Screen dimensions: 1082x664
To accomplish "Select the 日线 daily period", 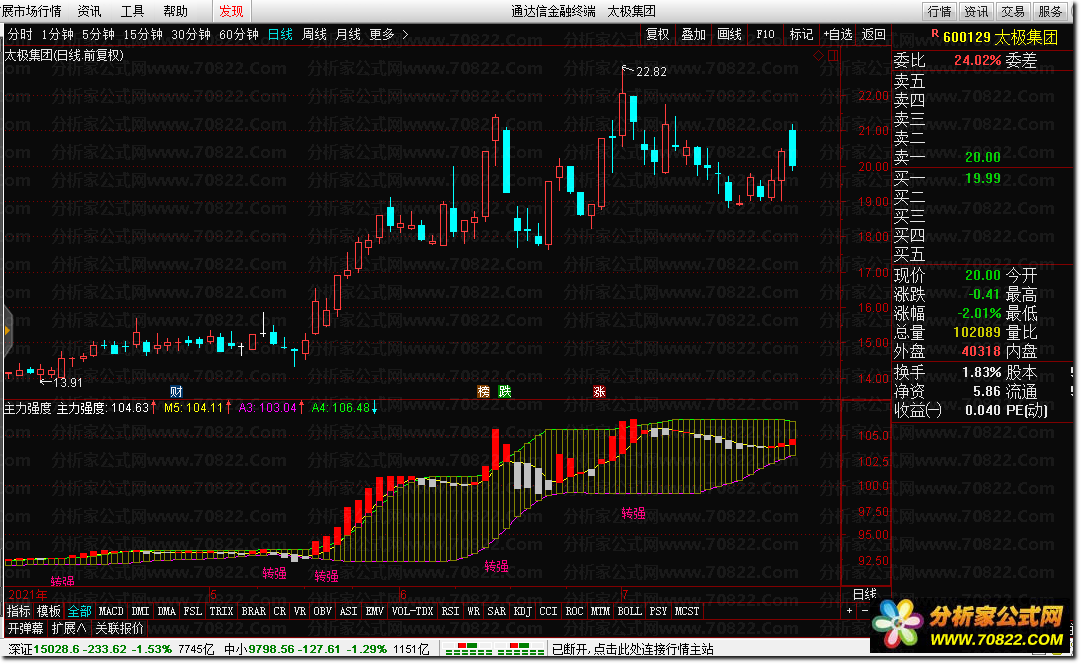I will tap(280, 34).
